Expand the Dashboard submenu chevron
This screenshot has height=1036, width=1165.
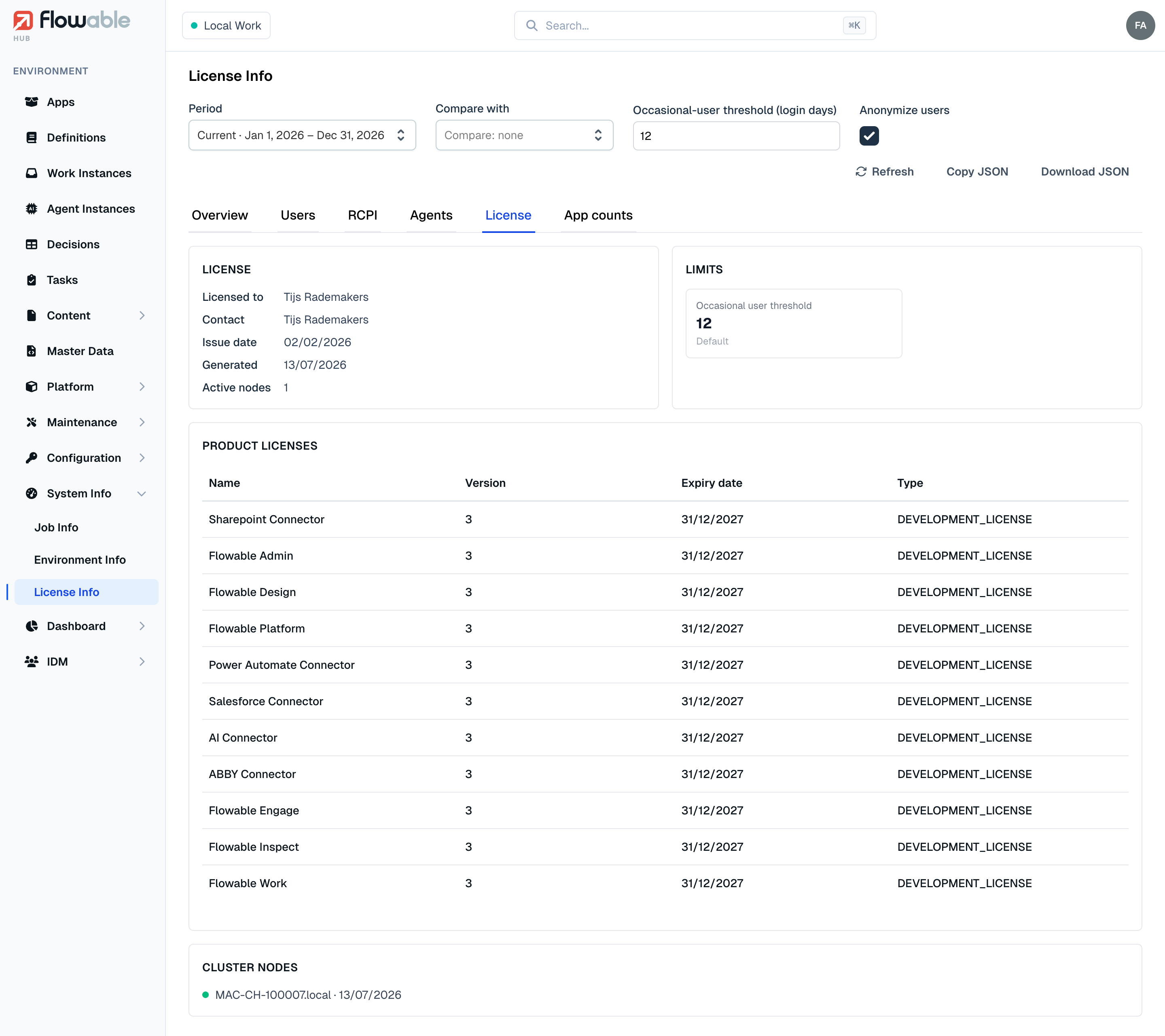142,626
